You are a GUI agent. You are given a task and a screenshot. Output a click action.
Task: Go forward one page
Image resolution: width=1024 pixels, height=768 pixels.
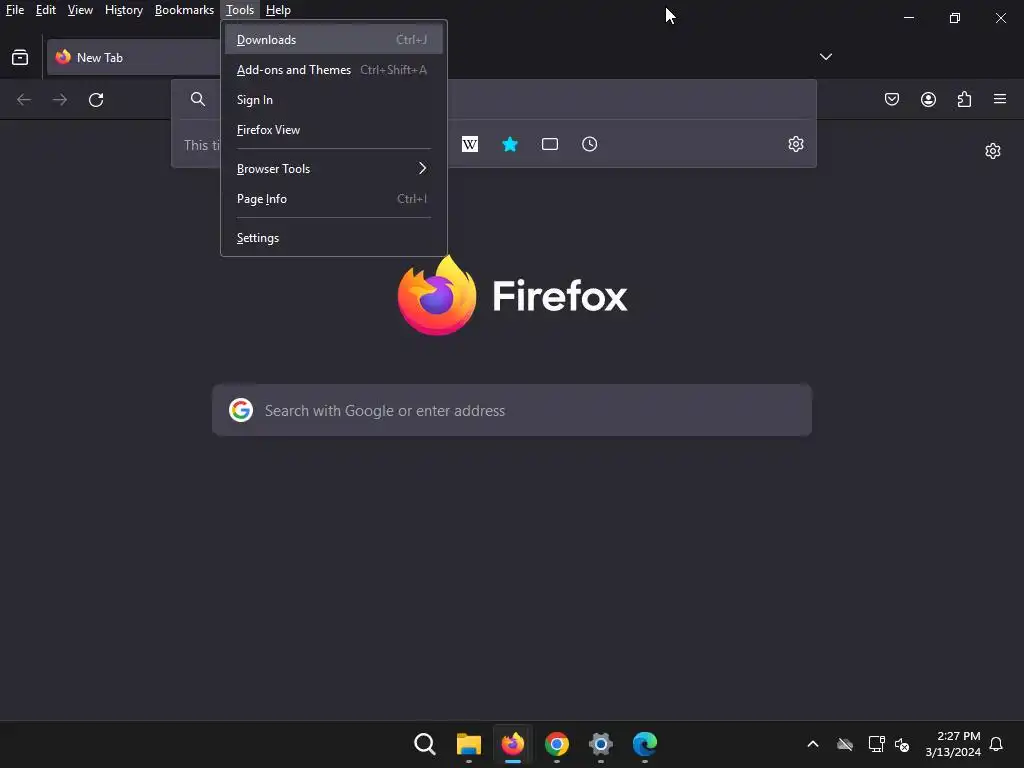click(x=60, y=99)
